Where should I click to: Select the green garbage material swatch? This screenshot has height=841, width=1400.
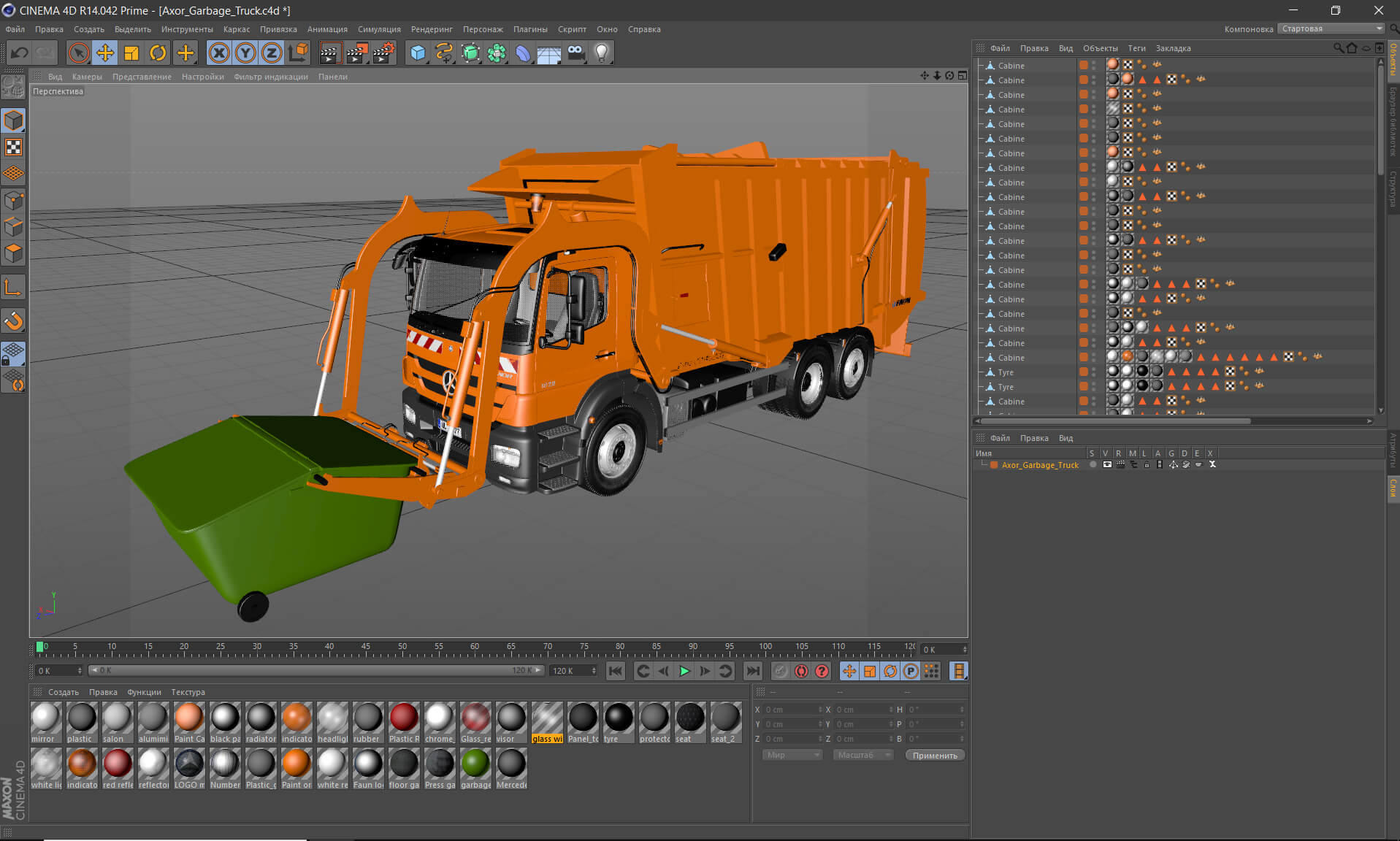point(475,769)
